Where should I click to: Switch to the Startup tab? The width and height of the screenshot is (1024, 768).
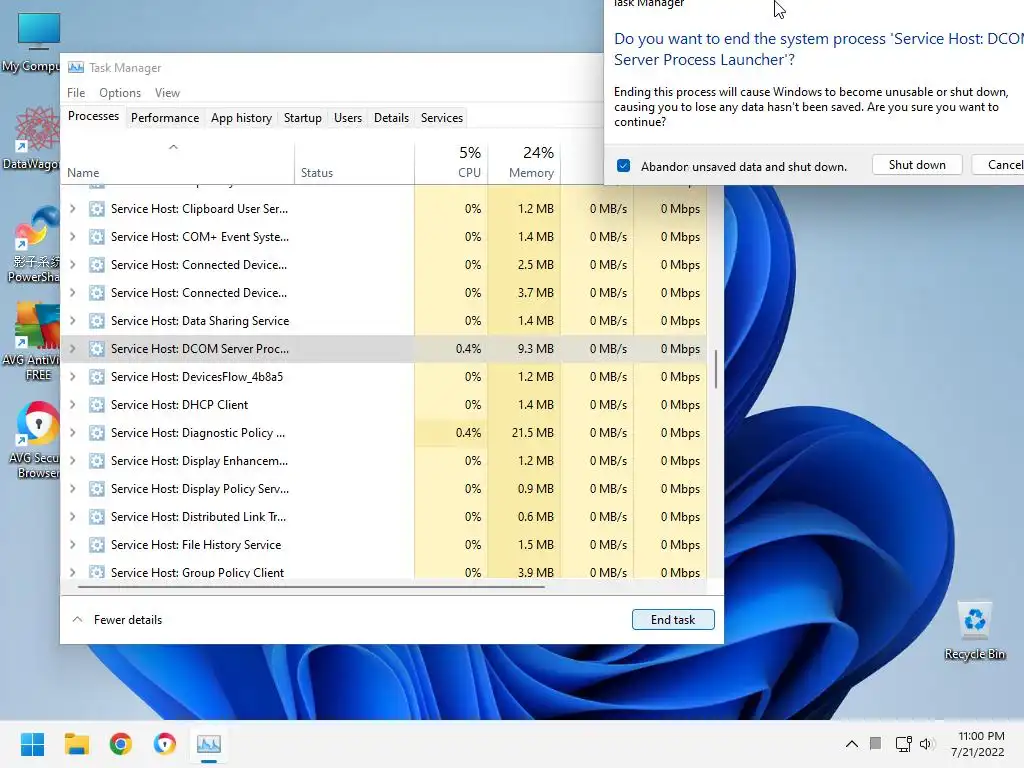pyautogui.click(x=302, y=118)
